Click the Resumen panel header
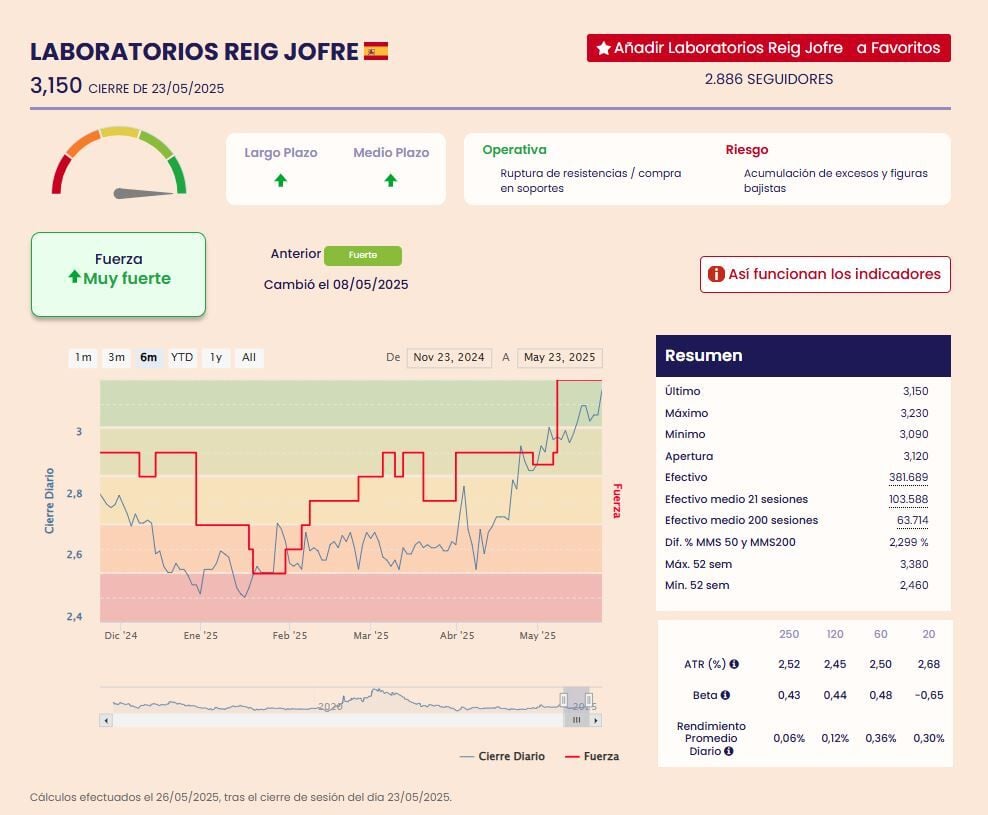Screen dimensions: 988x815 (x=803, y=355)
